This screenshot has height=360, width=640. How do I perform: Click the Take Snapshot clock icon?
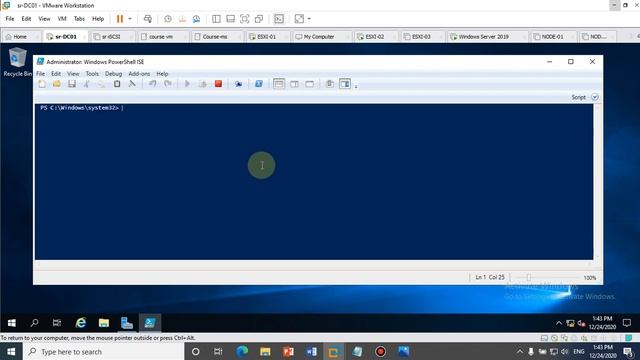coord(168,19)
